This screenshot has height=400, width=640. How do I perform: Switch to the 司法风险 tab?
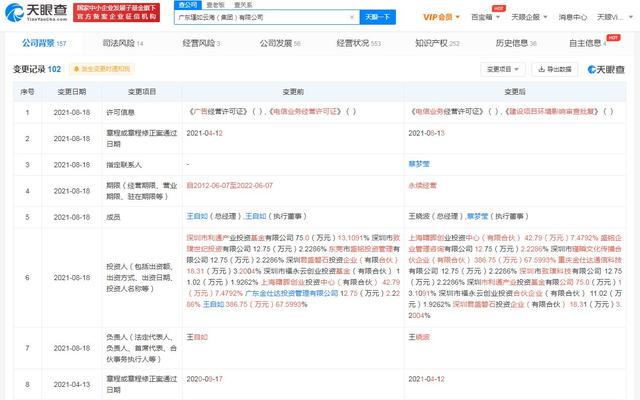click(x=123, y=43)
